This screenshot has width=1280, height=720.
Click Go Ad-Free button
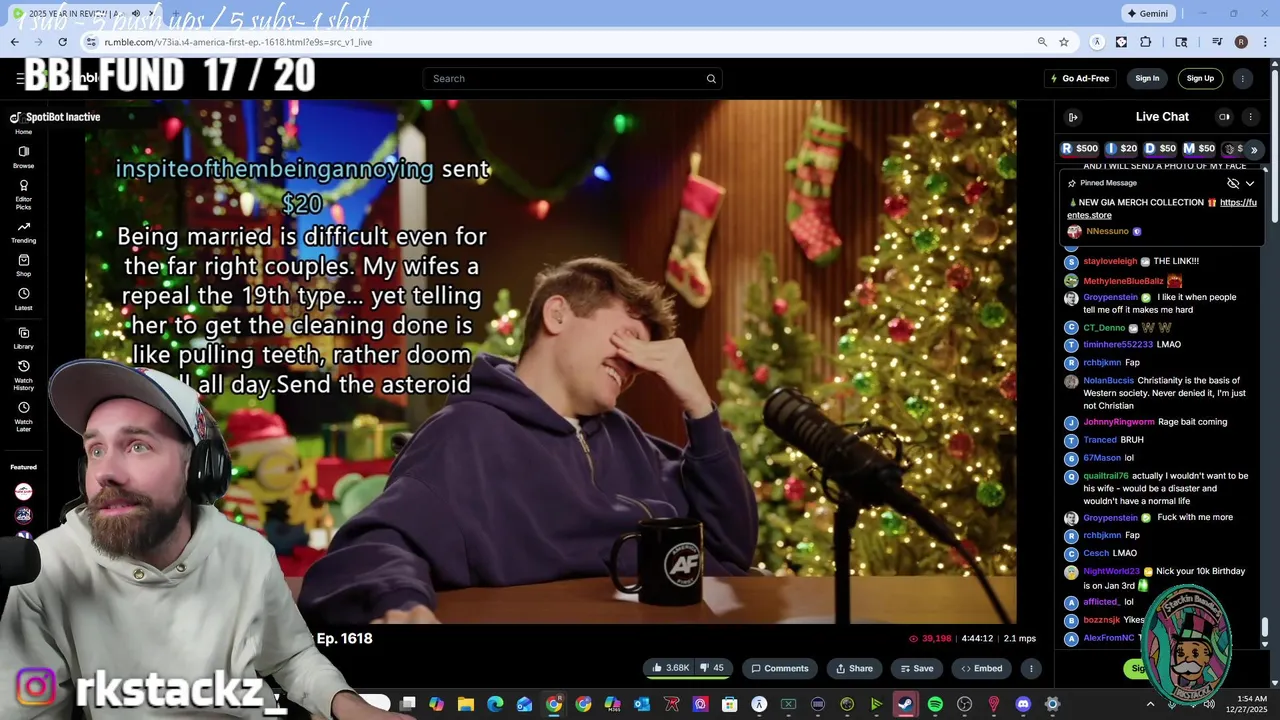coord(1079,79)
